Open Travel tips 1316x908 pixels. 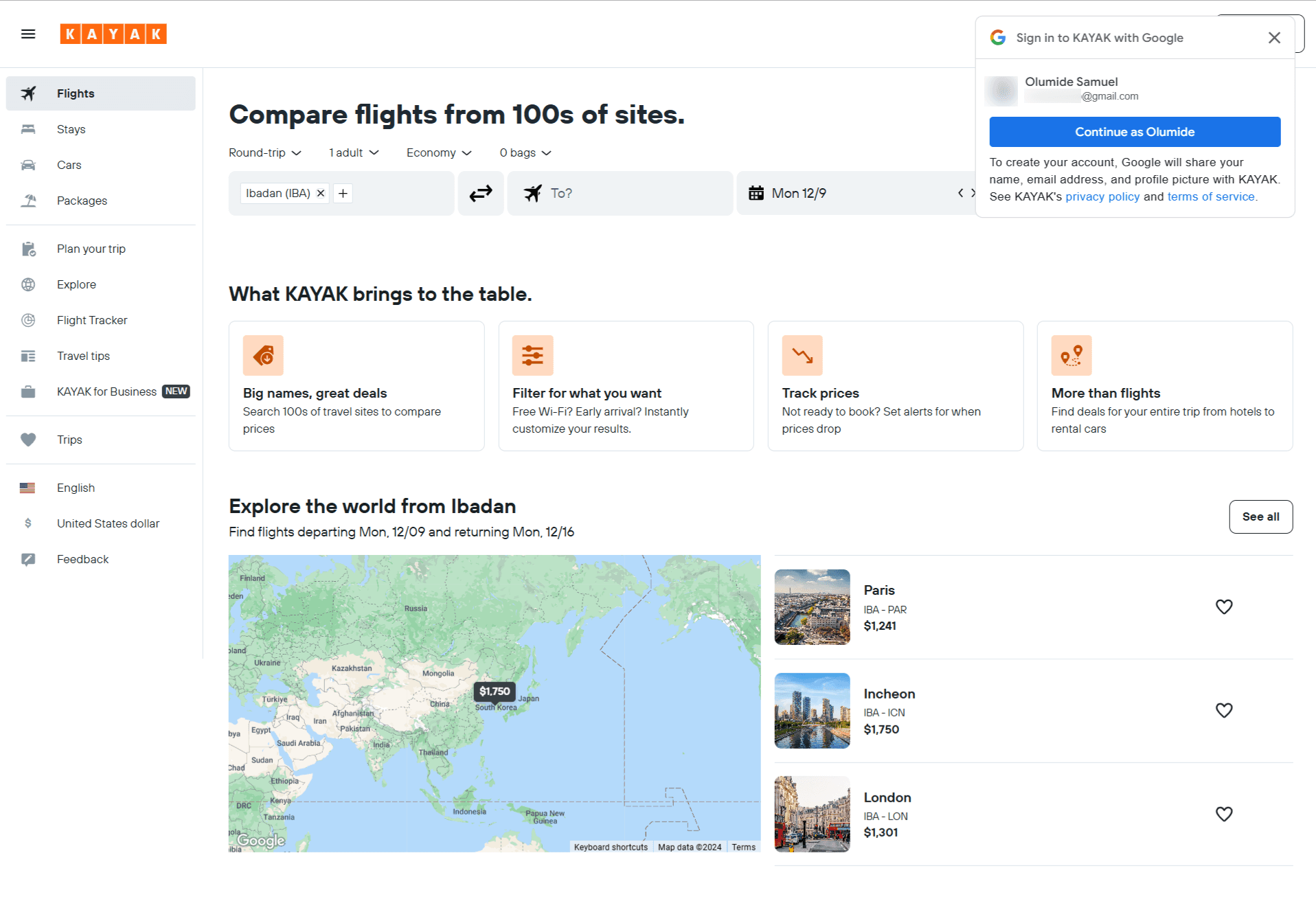101,356
